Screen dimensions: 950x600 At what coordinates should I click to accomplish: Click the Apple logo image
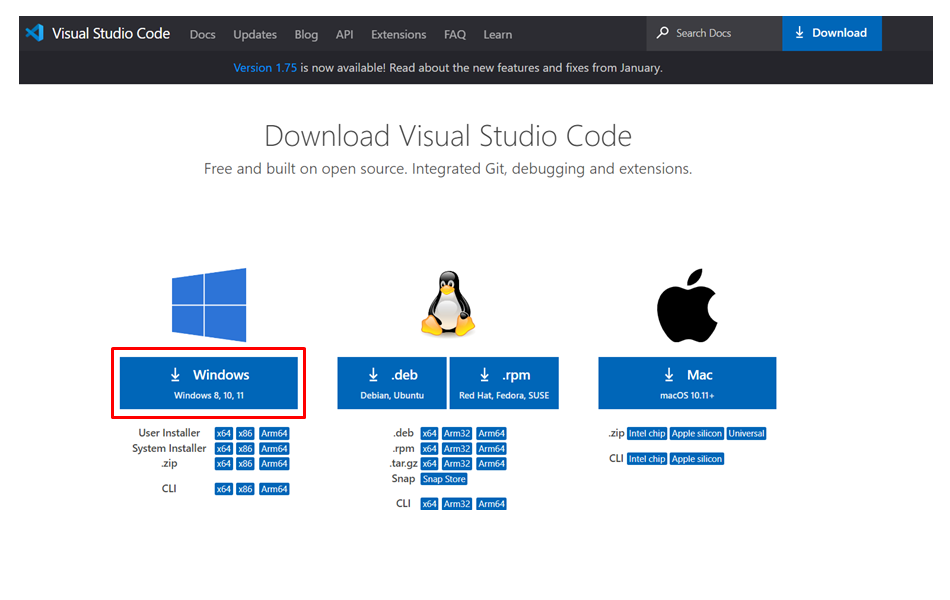687,305
